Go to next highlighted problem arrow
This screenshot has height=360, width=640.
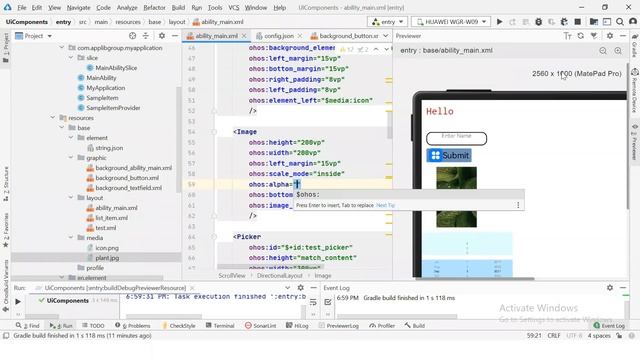pyautogui.click(x=386, y=49)
